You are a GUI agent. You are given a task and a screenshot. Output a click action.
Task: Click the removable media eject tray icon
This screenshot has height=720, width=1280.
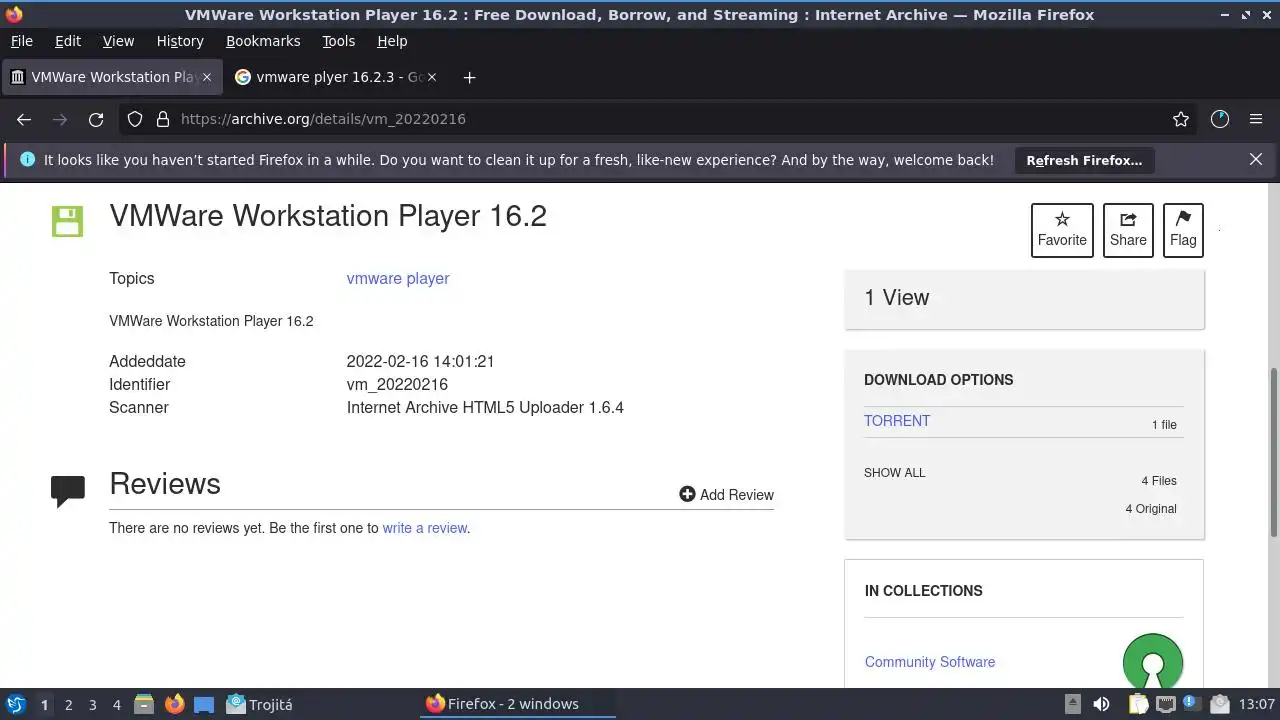coord(1072,704)
